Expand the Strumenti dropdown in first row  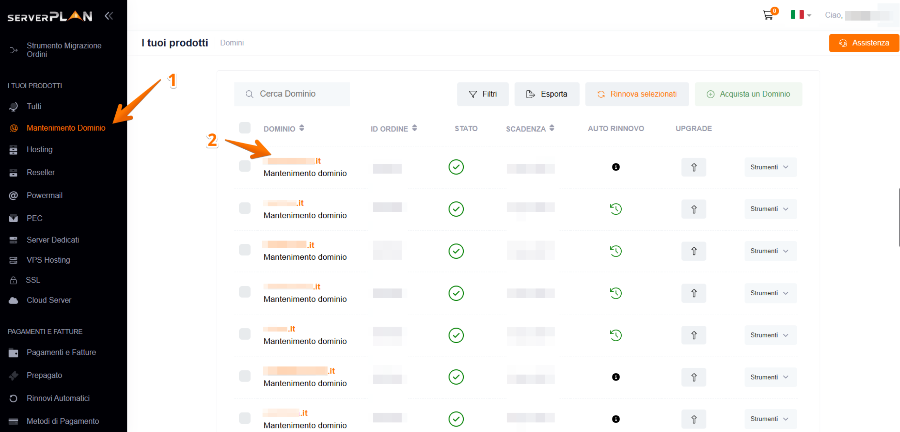pyautogui.click(x=770, y=167)
